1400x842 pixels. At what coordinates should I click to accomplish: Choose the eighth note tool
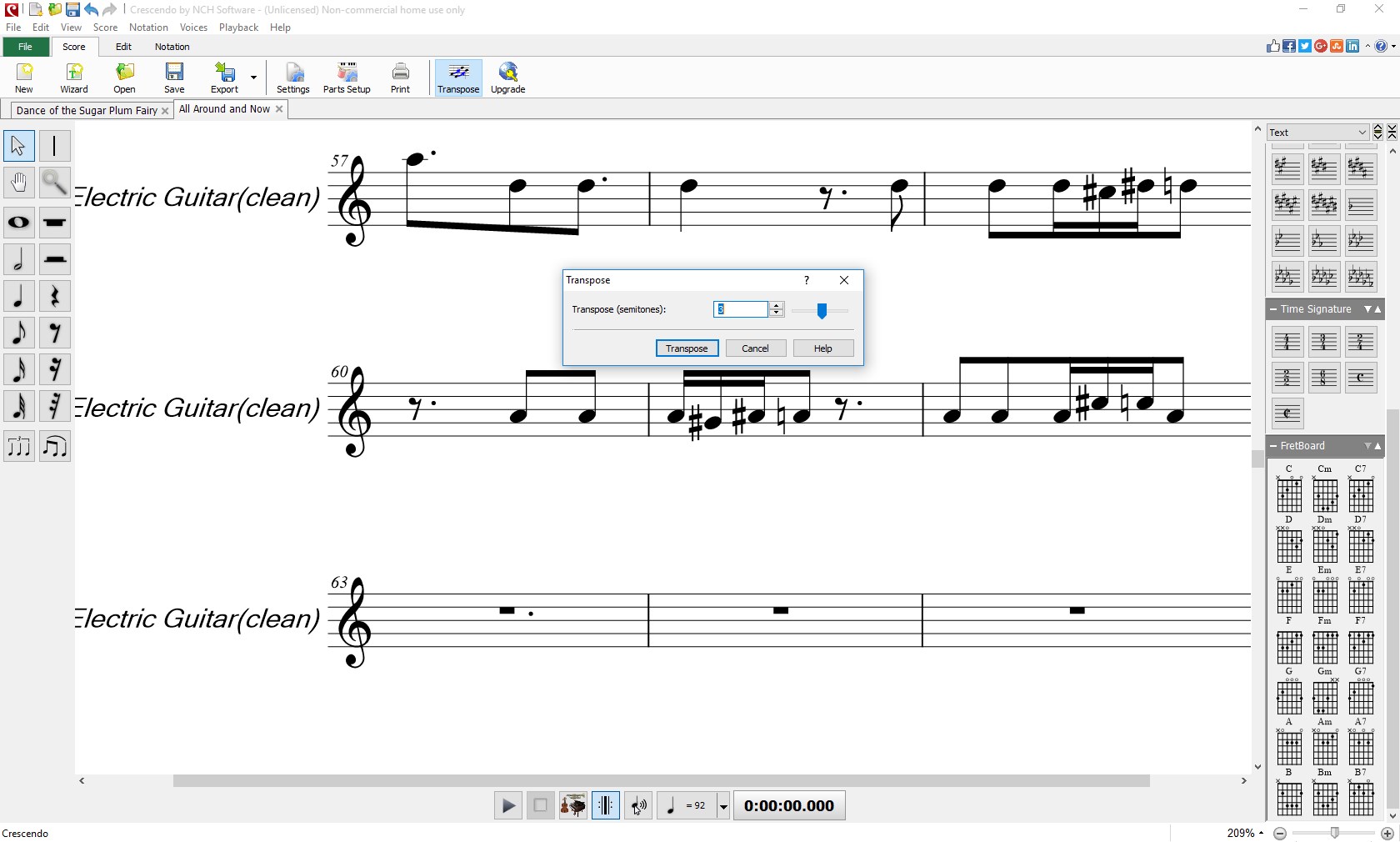pyautogui.click(x=18, y=333)
